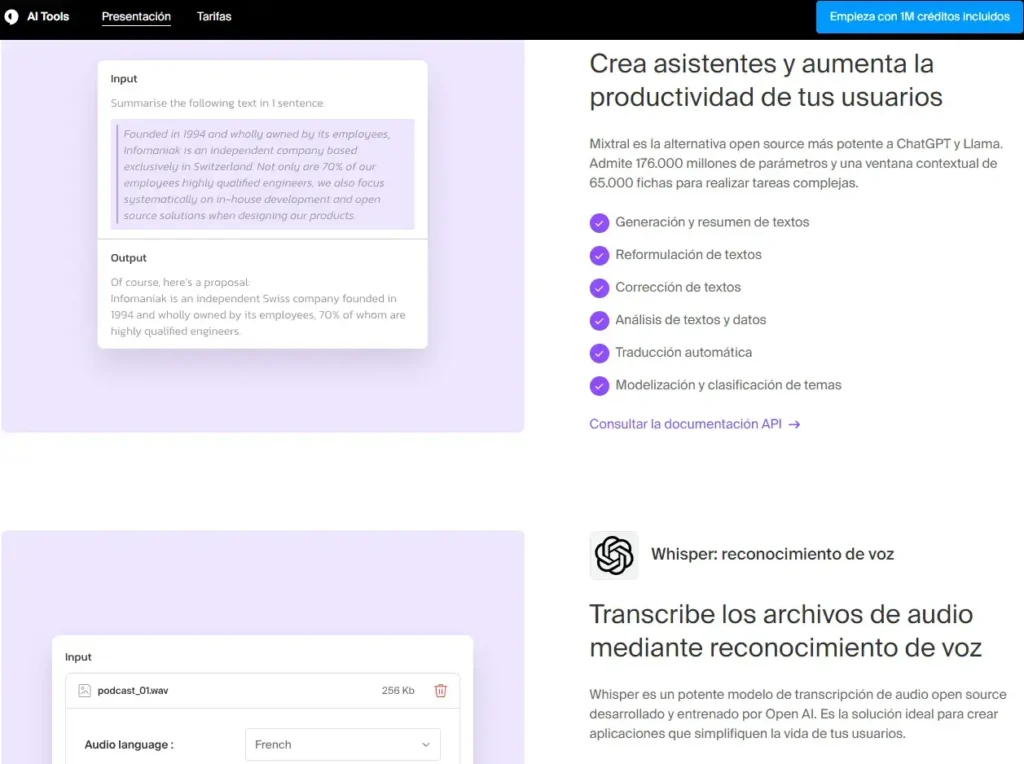Screen dimensions: 1024x764
Task: Switch to the Presentación tab
Action: (x=136, y=16)
